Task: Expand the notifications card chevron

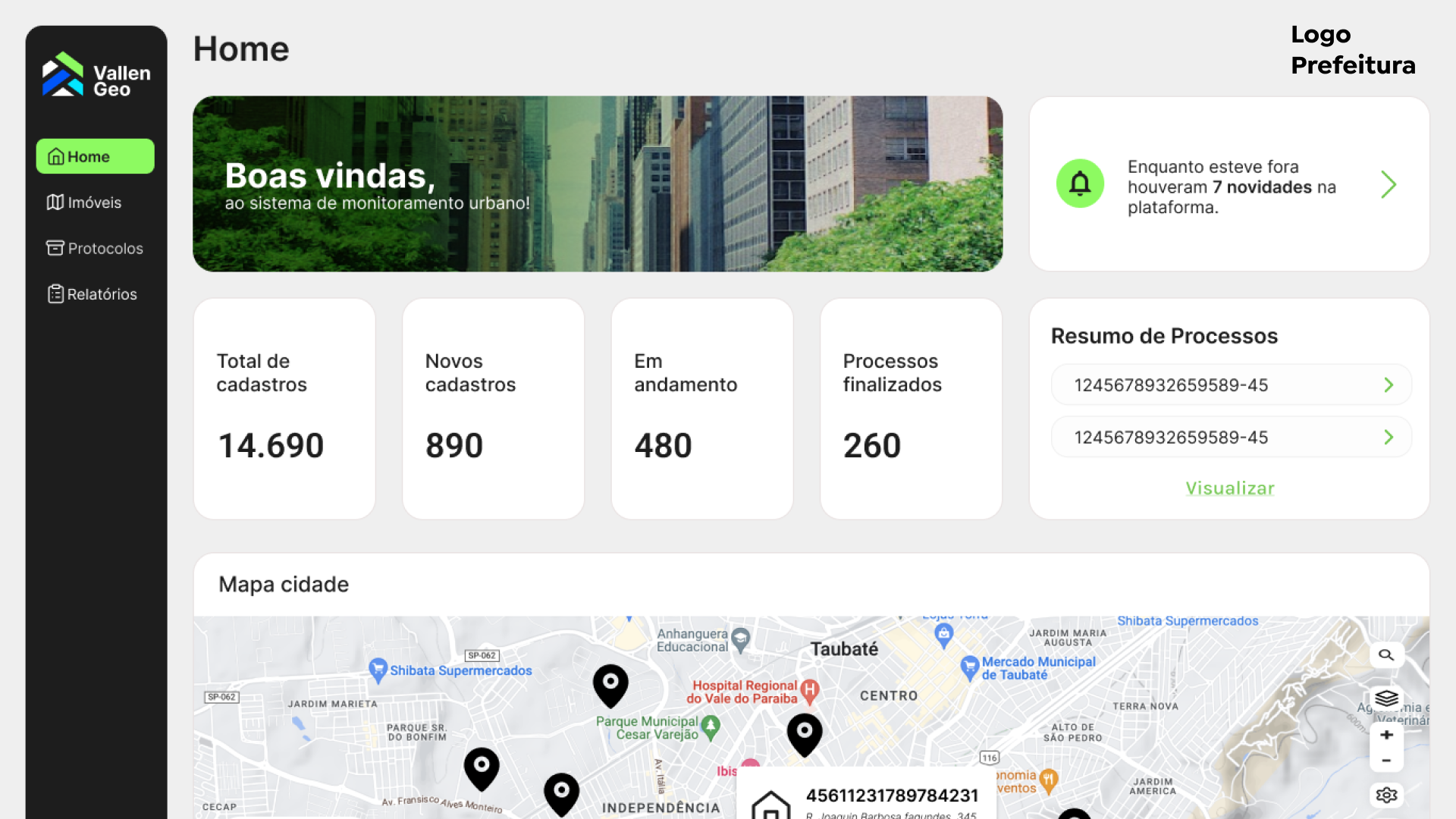Action: [1388, 184]
